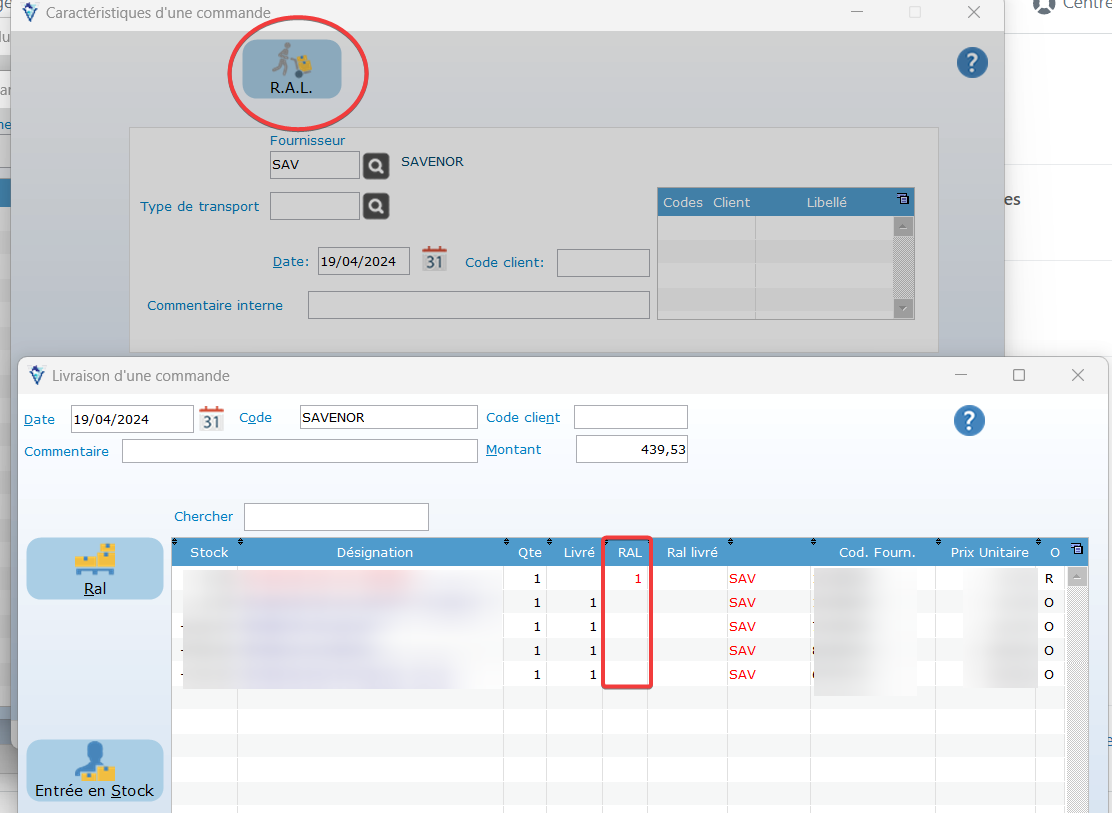Screen dimensions: 1112x813
Task: Click the Code client field in Livraison window
Action: tap(630, 417)
